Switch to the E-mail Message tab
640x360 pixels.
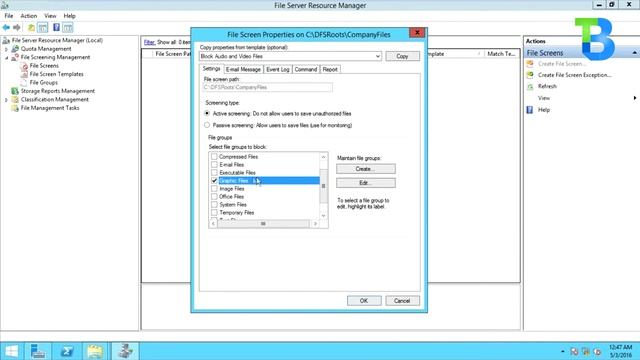point(243,69)
